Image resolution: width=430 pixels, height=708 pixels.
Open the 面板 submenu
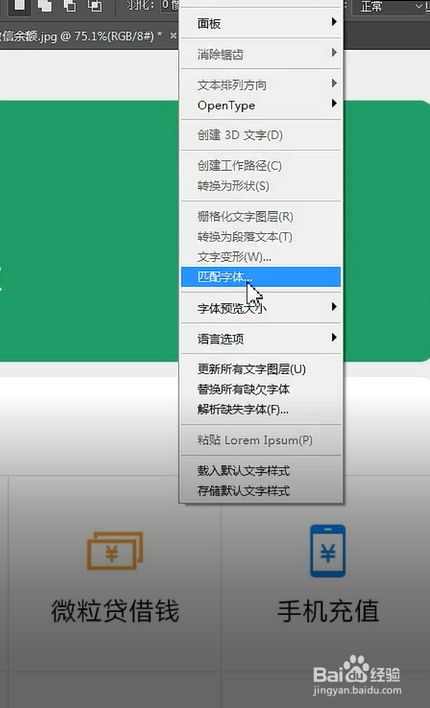coord(261,23)
